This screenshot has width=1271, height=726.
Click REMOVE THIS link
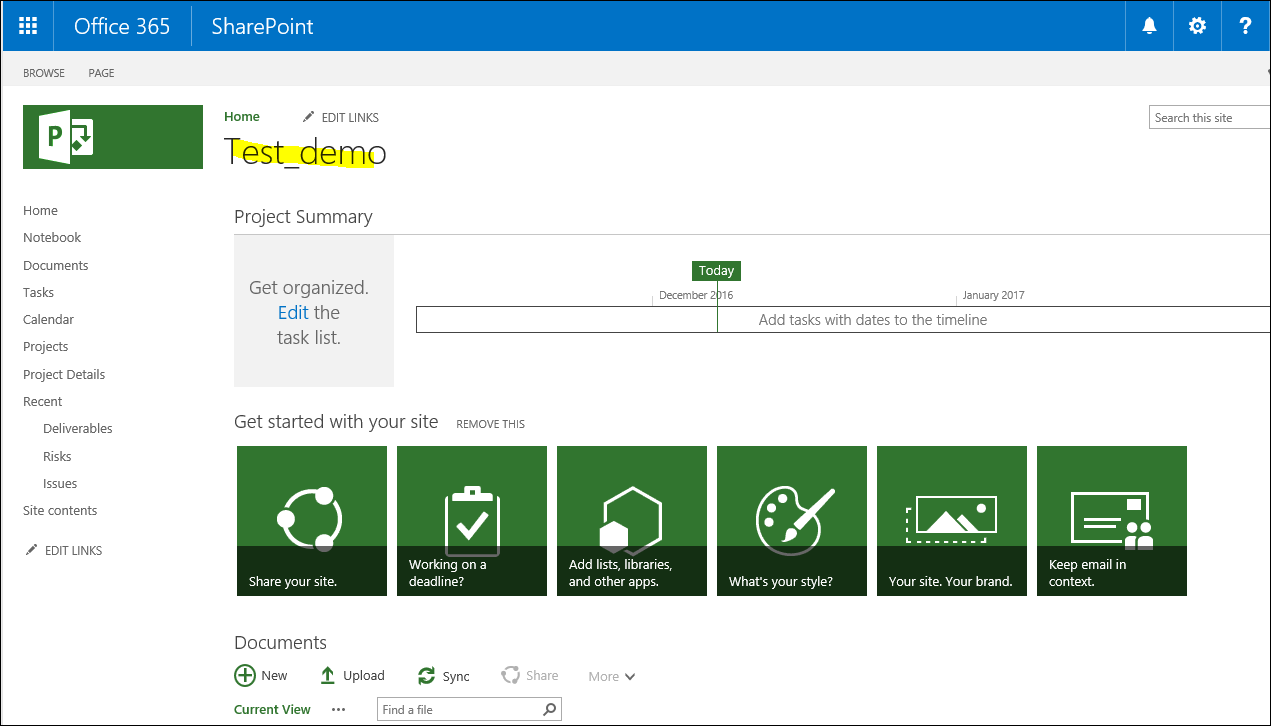490,424
